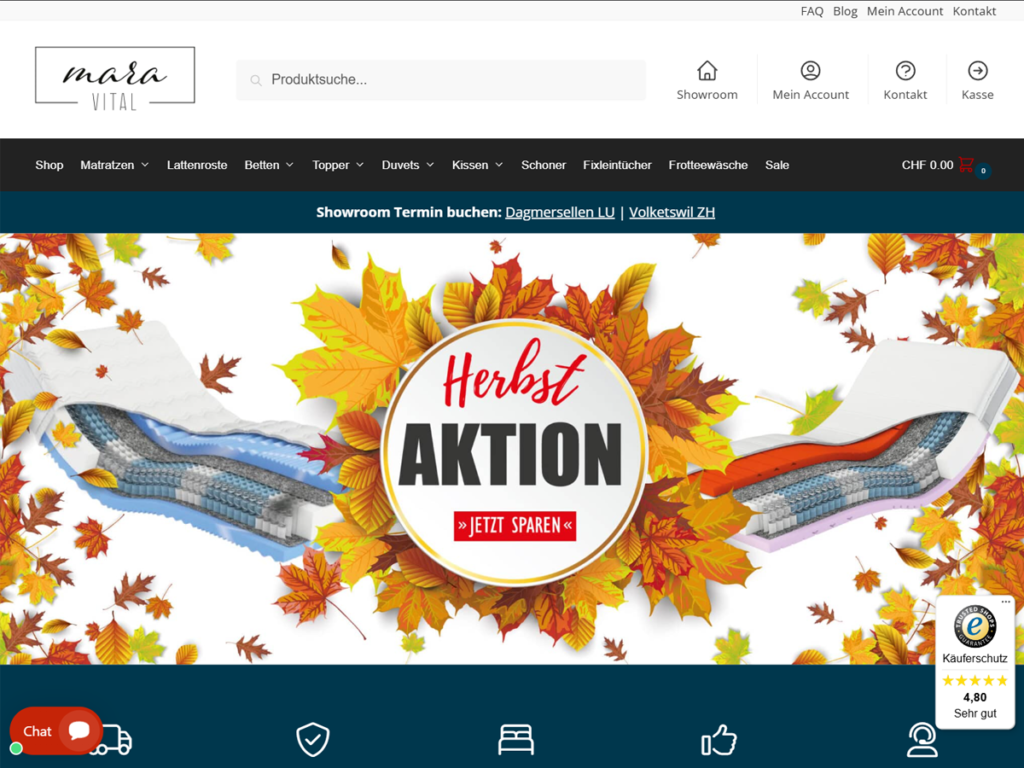The width and height of the screenshot is (1024, 768).
Task: Click the bed icon in footer strip
Action: click(516, 739)
